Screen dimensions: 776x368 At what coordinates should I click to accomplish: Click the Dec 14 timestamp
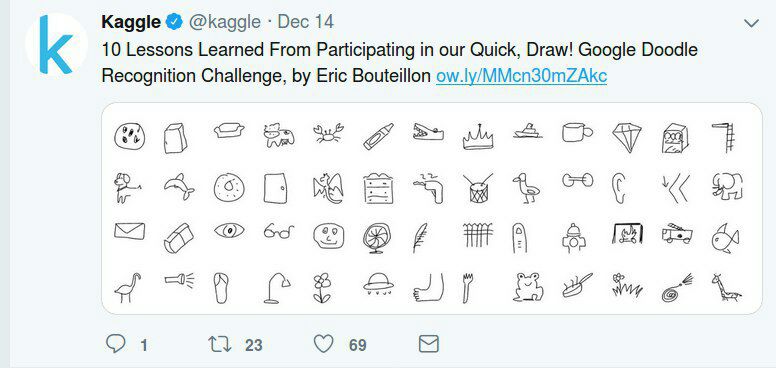[305, 22]
